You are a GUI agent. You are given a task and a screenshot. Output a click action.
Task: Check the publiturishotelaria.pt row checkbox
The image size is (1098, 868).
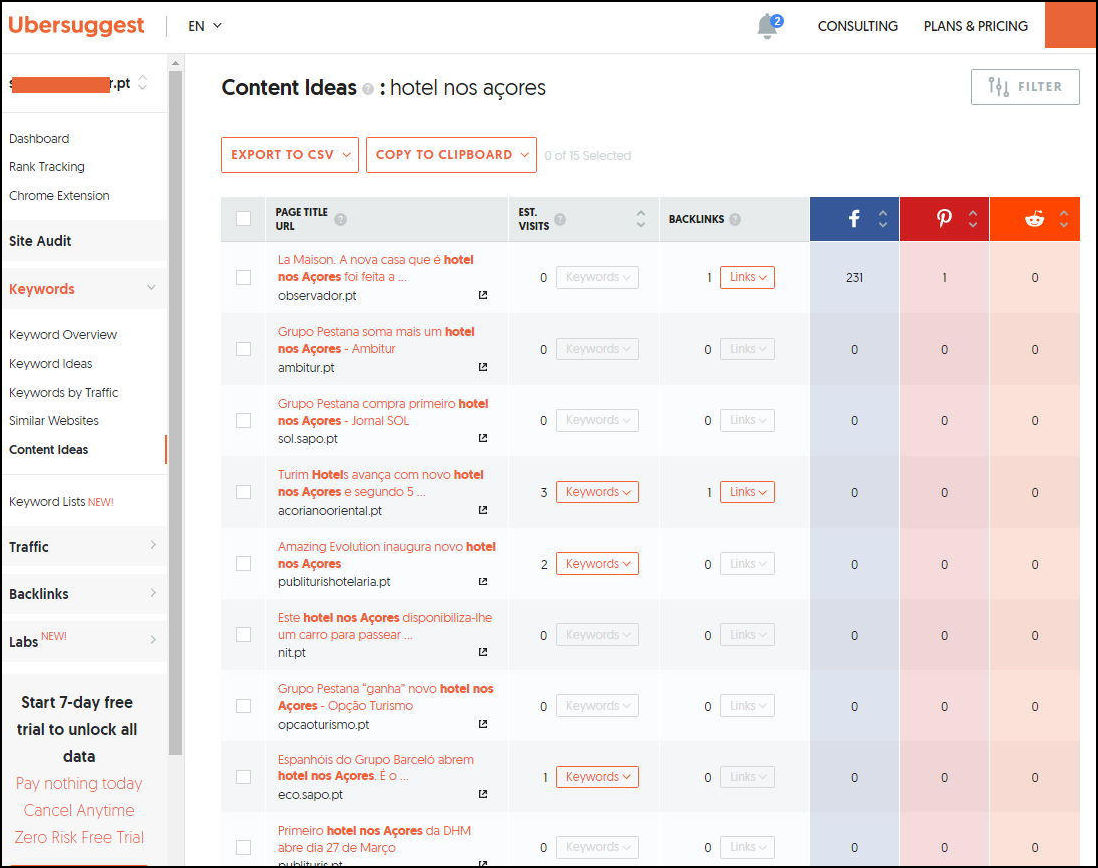[244, 564]
